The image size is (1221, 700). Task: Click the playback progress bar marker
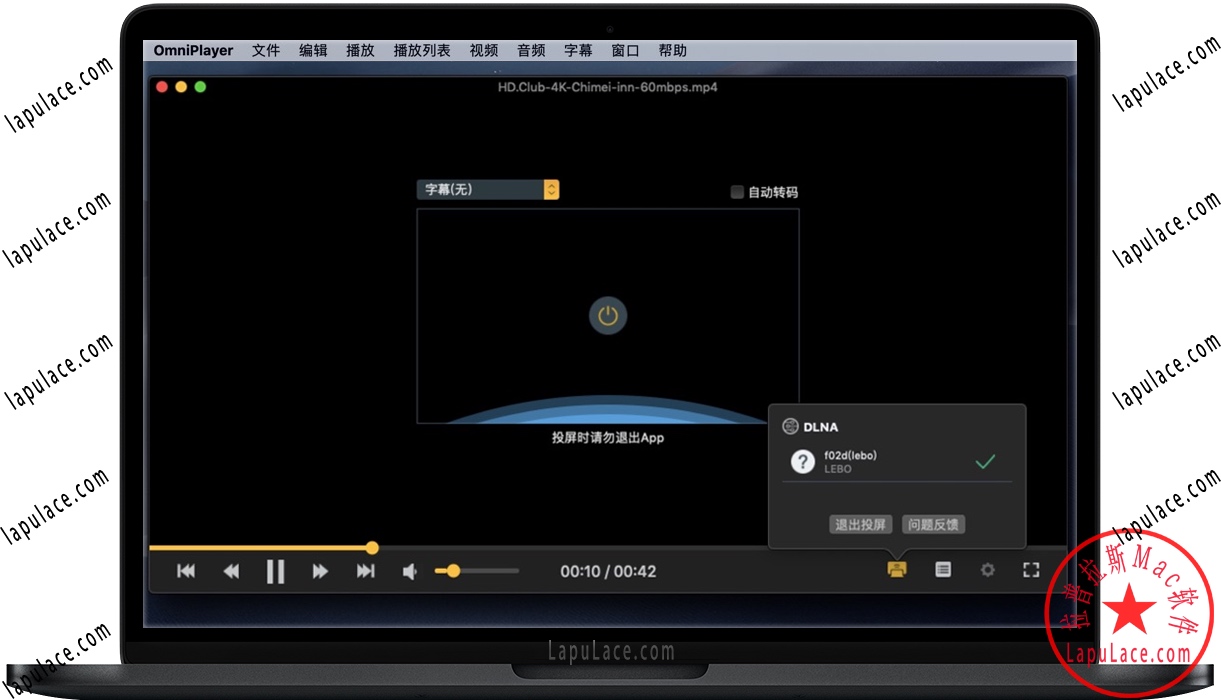pyautogui.click(x=372, y=548)
